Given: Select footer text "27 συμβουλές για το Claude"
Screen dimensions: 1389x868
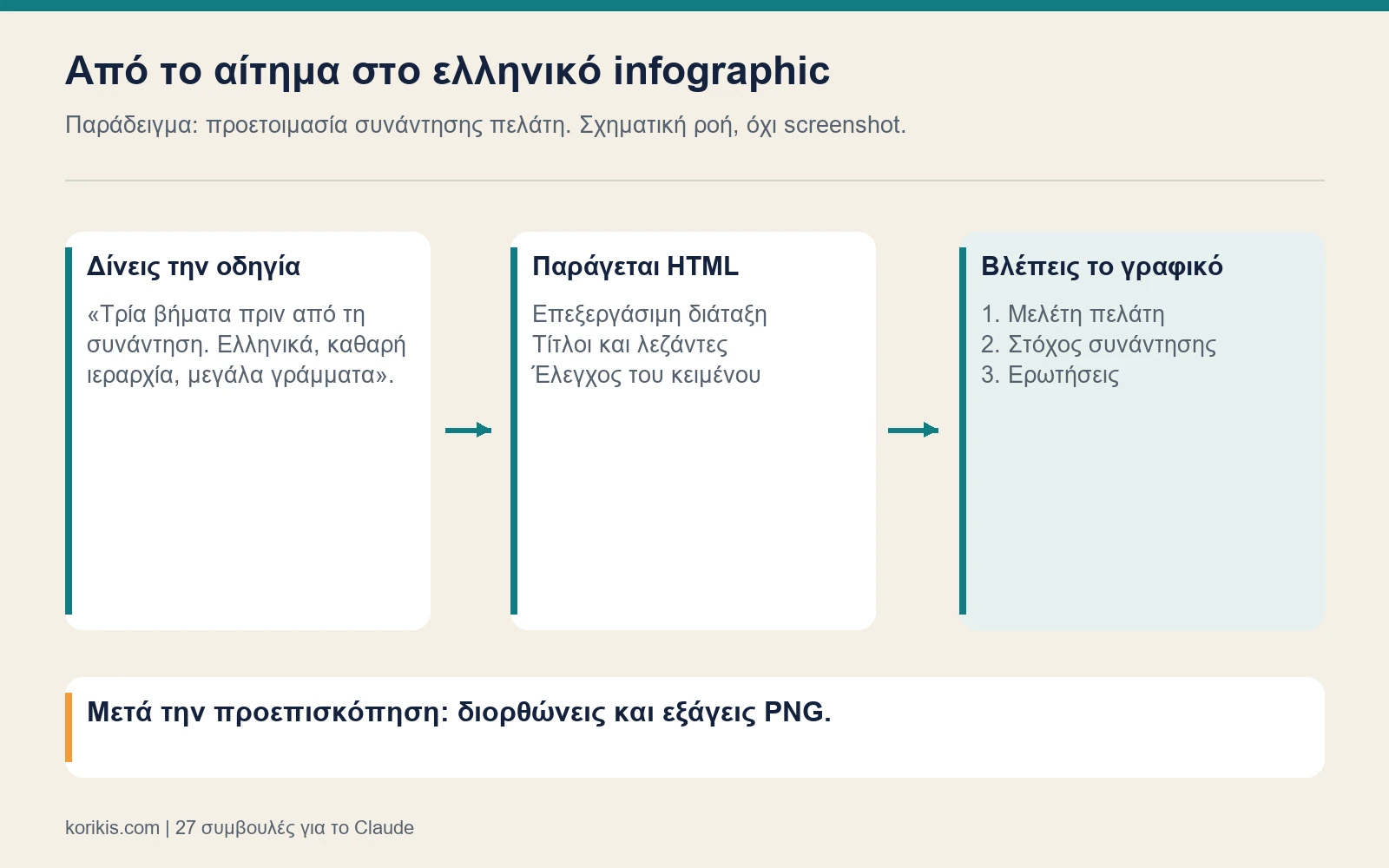Looking at the screenshot, I should click(x=294, y=828).
